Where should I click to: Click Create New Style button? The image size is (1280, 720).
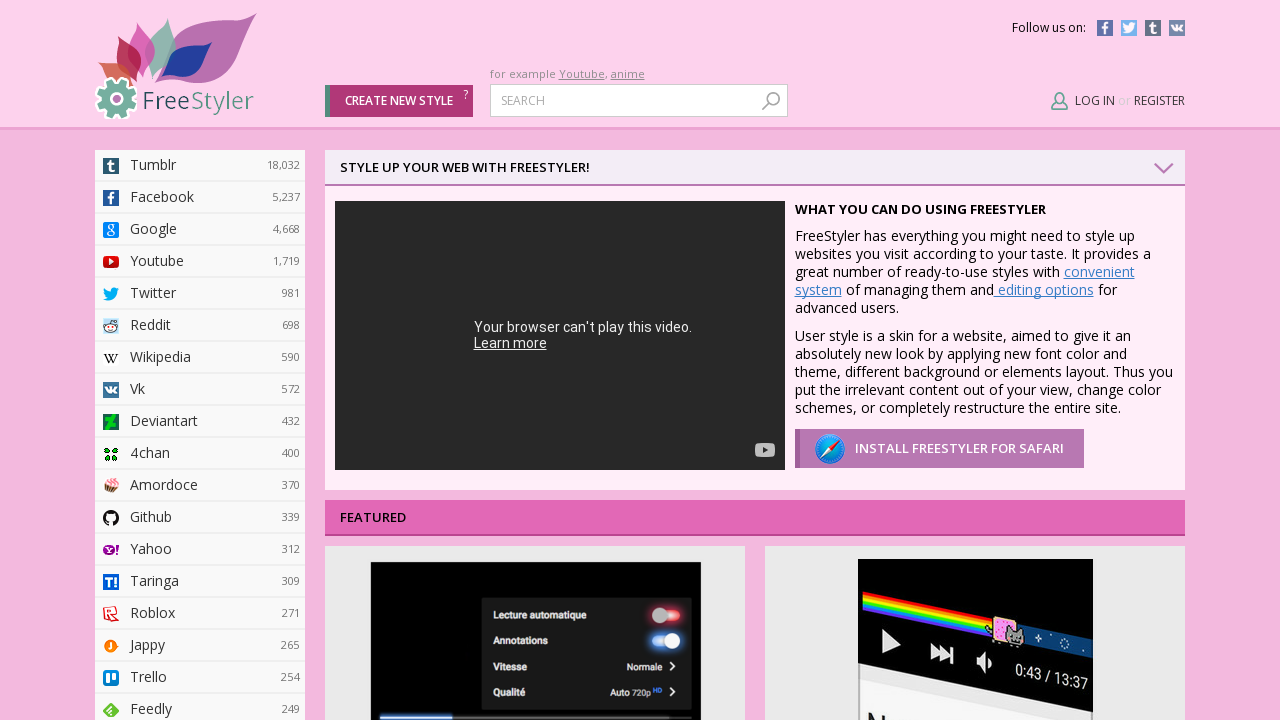point(399,101)
